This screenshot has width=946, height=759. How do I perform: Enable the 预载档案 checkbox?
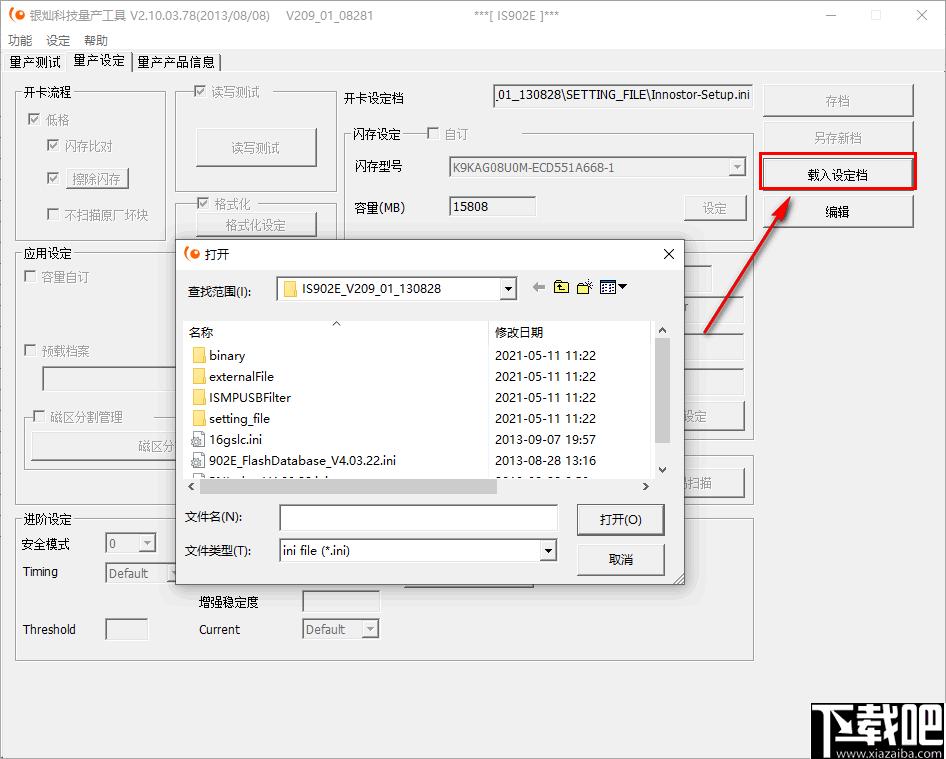(30, 351)
